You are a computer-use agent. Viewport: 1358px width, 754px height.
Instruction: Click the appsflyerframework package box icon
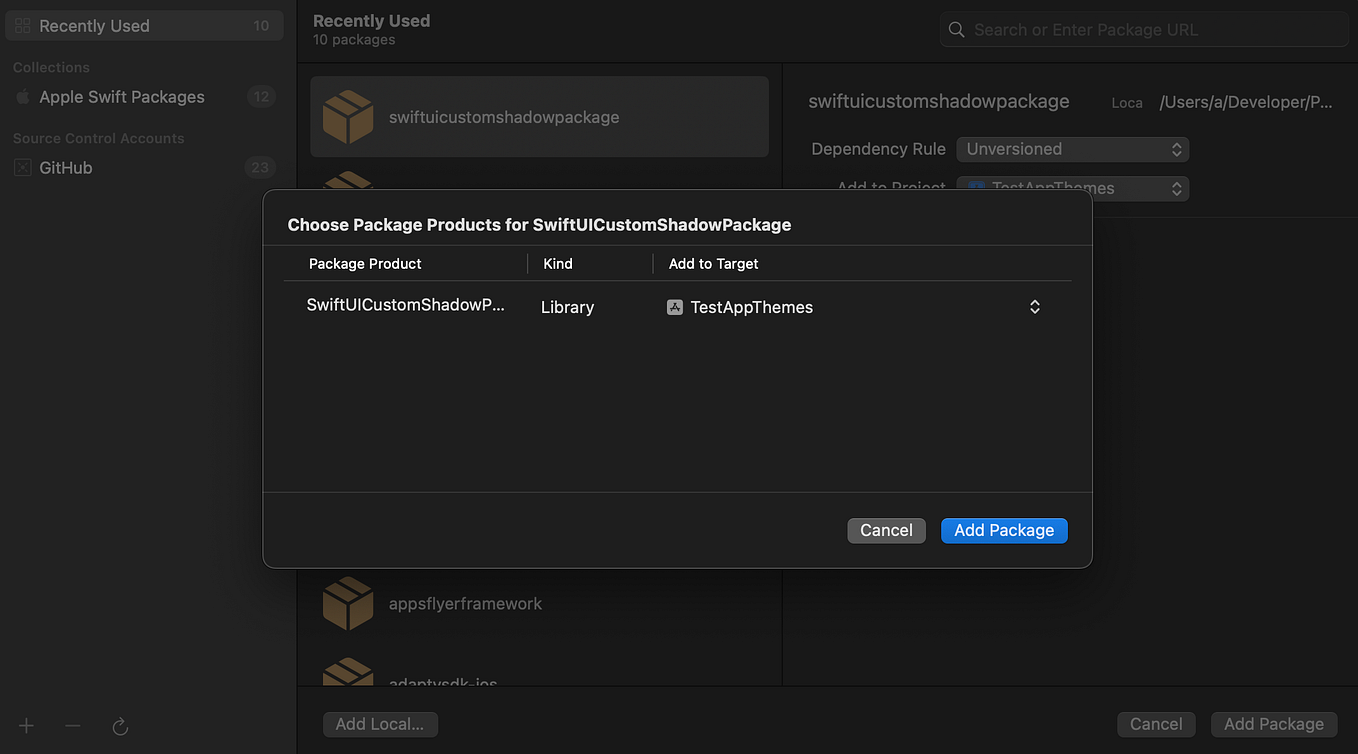pyautogui.click(x=348, y=604)
